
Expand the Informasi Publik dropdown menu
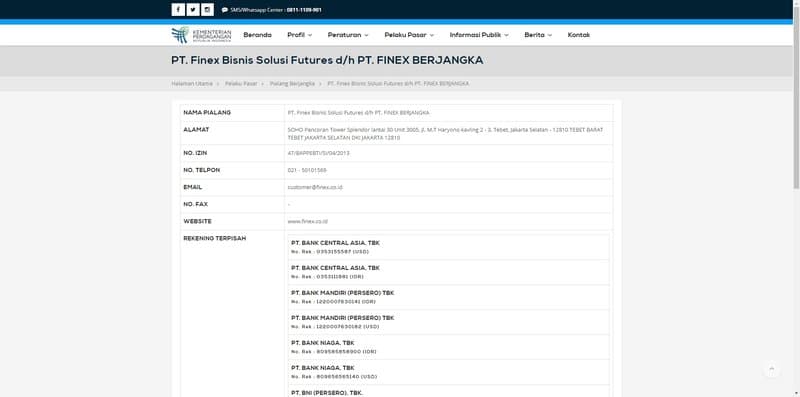pos(479,35)
